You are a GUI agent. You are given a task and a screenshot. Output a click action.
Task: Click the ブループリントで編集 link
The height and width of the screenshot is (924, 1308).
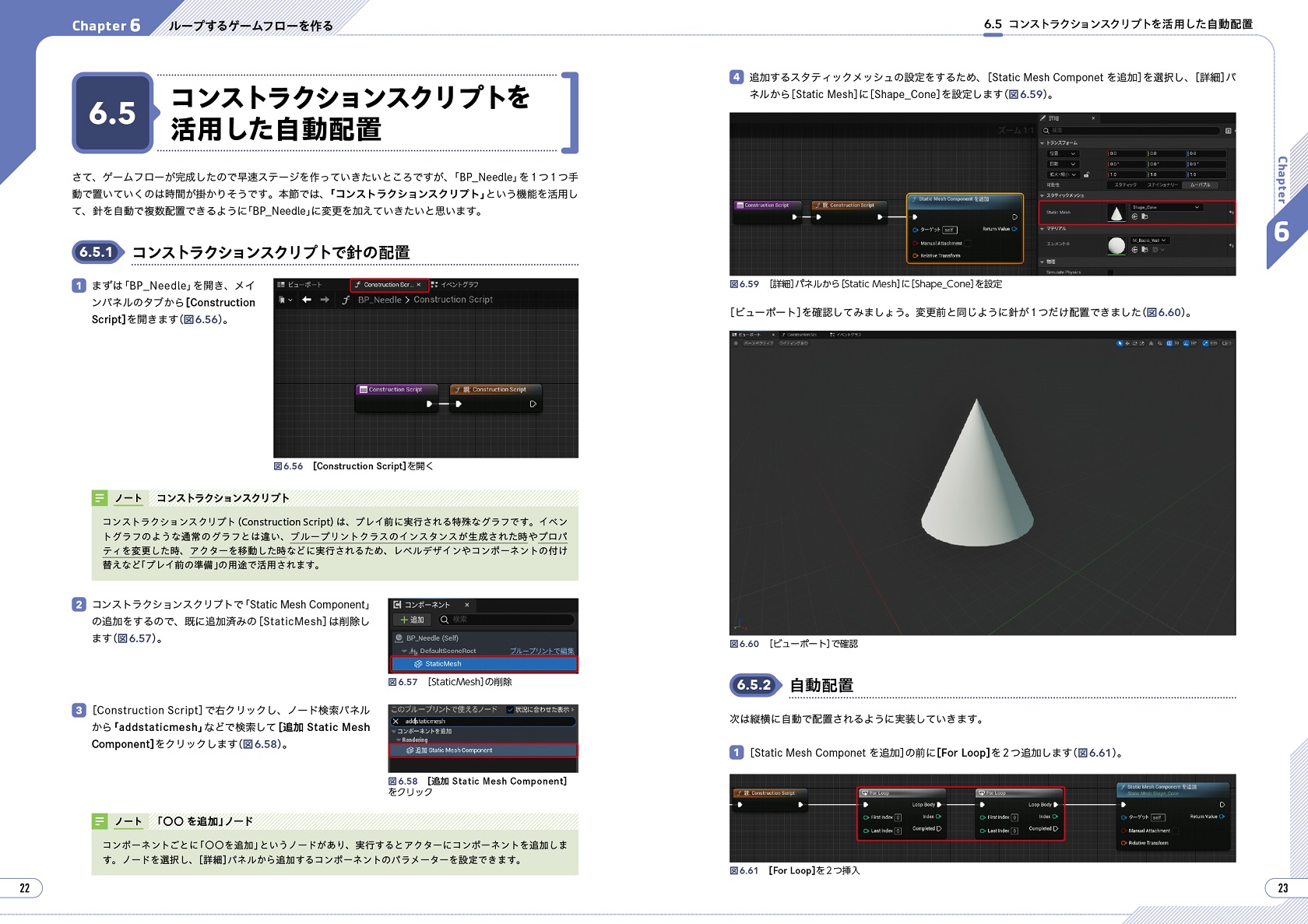(542, 651)
